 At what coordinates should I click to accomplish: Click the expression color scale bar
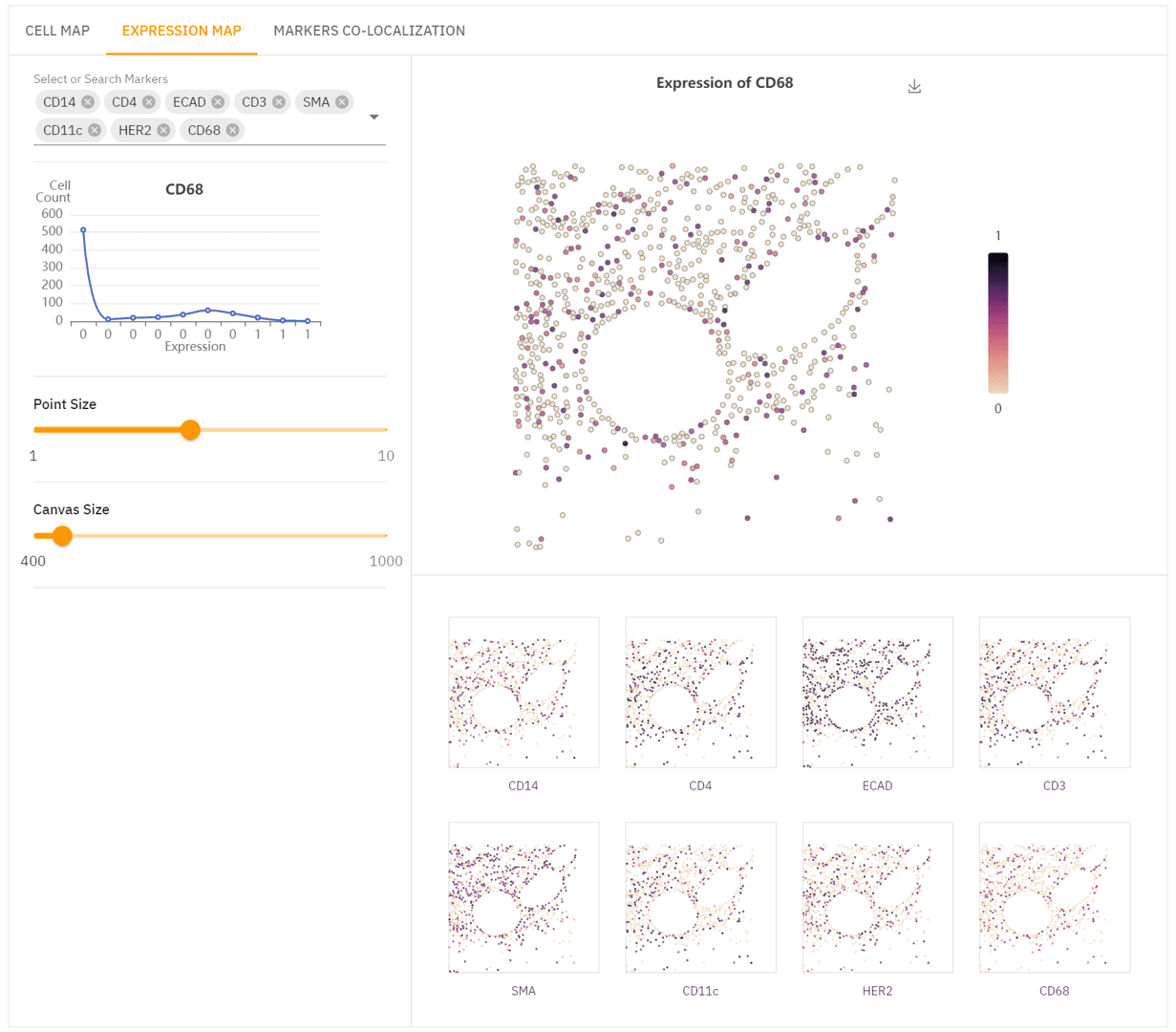pos(997,323)
